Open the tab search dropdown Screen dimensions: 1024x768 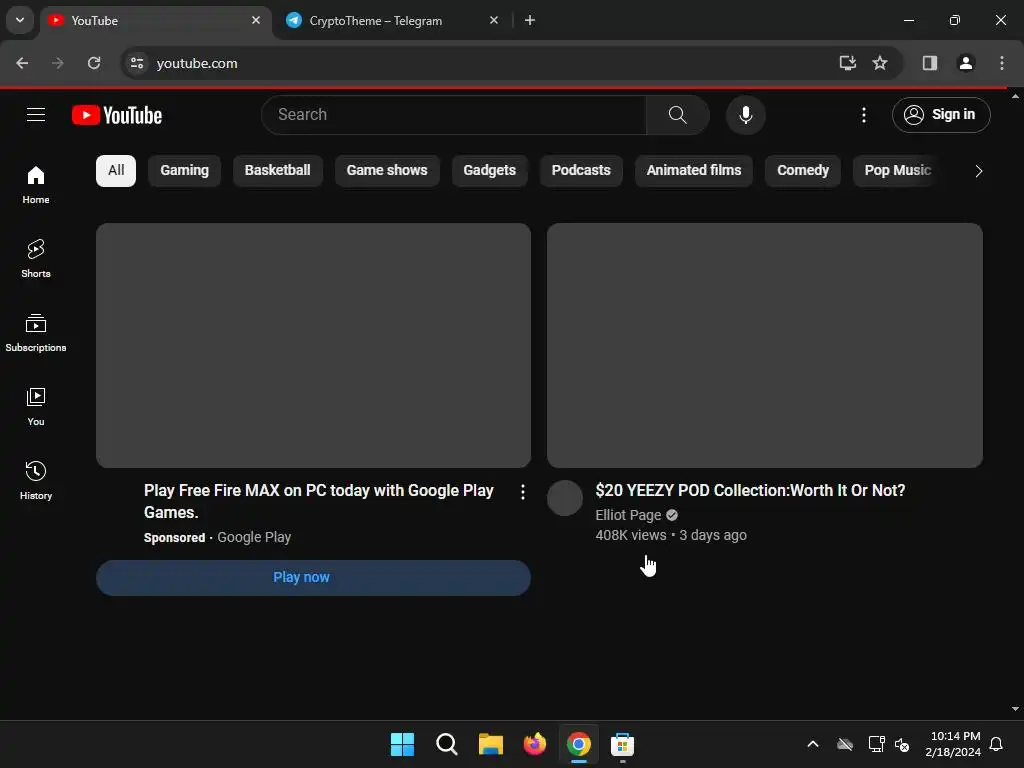point(20,20)
